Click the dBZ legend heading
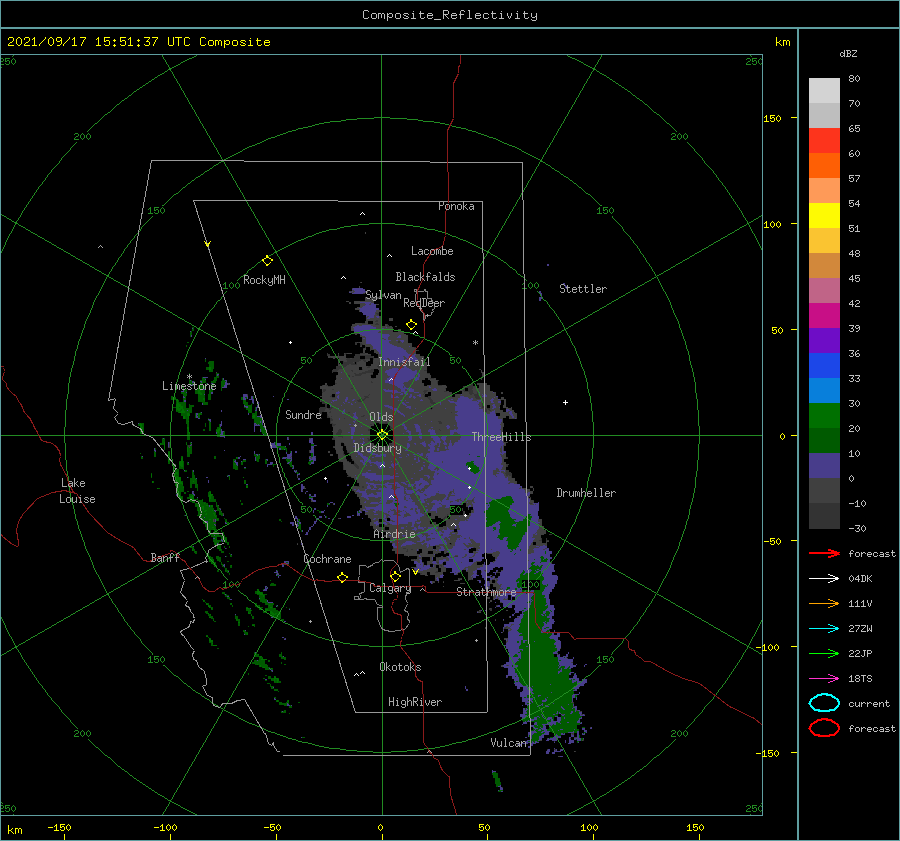 (x=848, y=53)
